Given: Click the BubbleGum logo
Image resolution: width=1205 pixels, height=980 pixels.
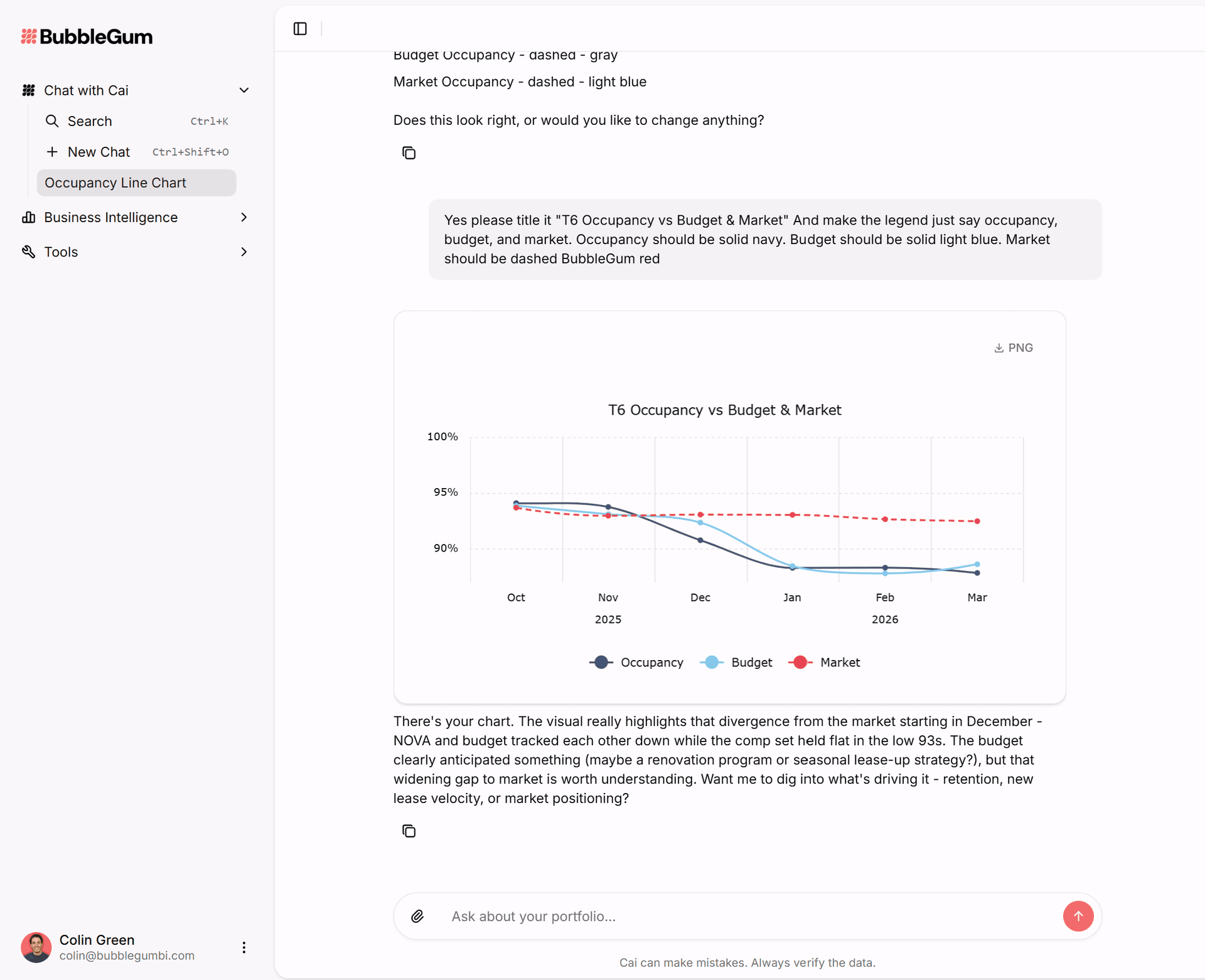Looking at the screenshot, I should pyautogui.click(x=86, y=36).
